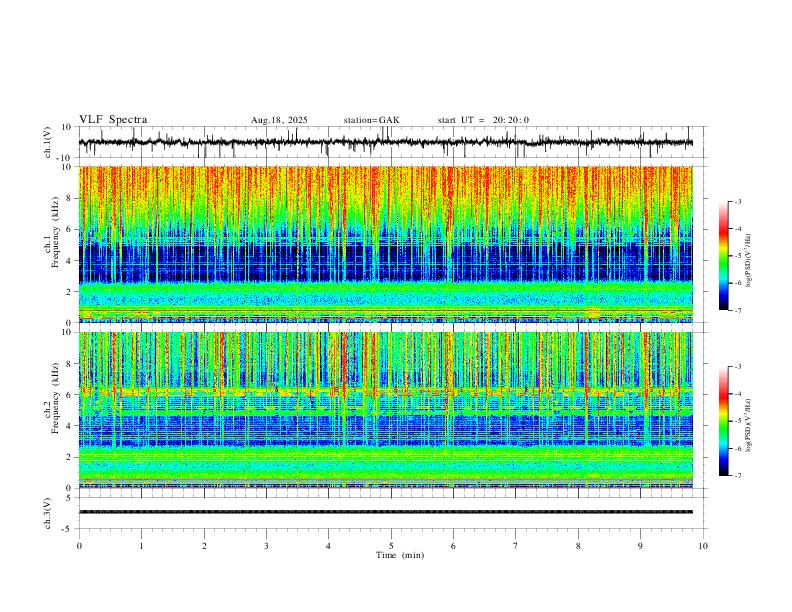This screenshot has width=792, height=612.
Task: Click the ch.2 spectrogram color bar
Action: point(723,421)
